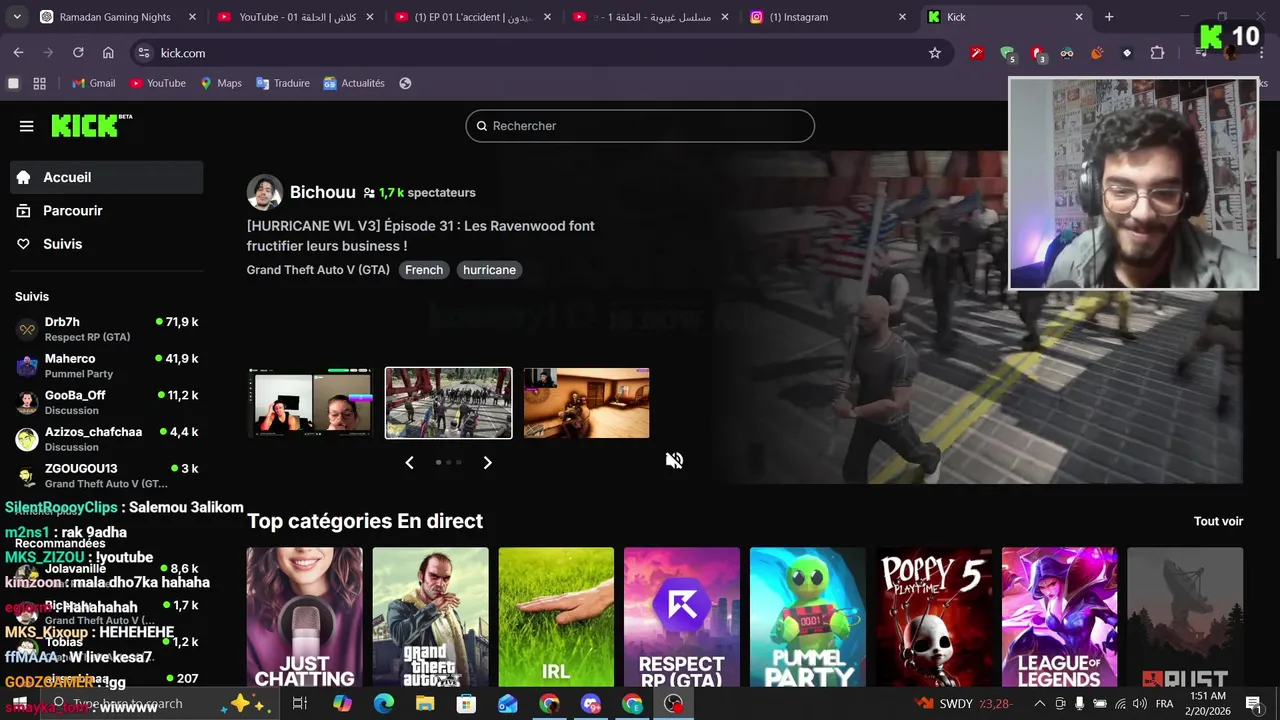Open the Poppy Playtime 5 category card
1280x720 pixels.
coord(934,617)
